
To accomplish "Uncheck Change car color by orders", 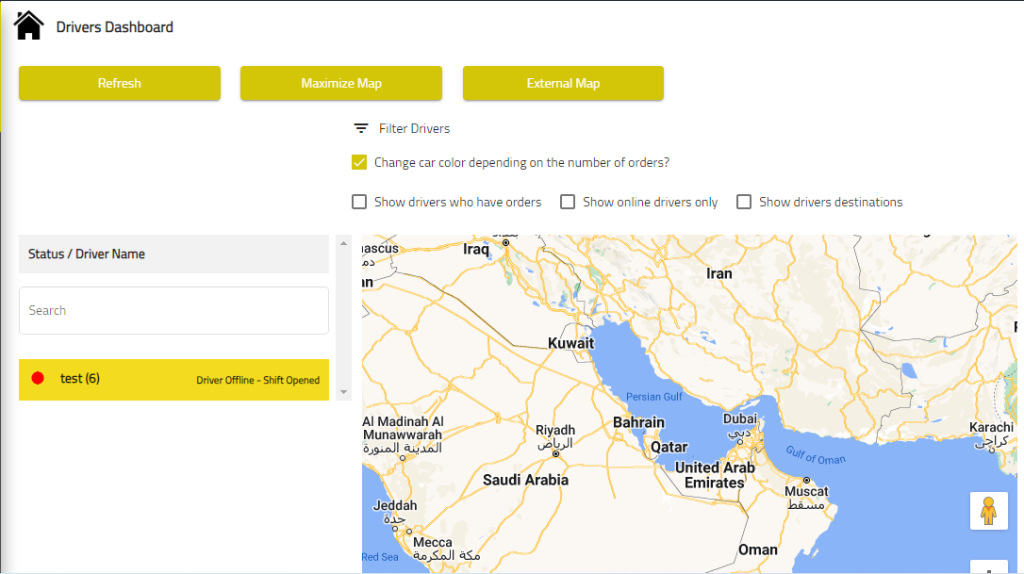I will 359,162.
